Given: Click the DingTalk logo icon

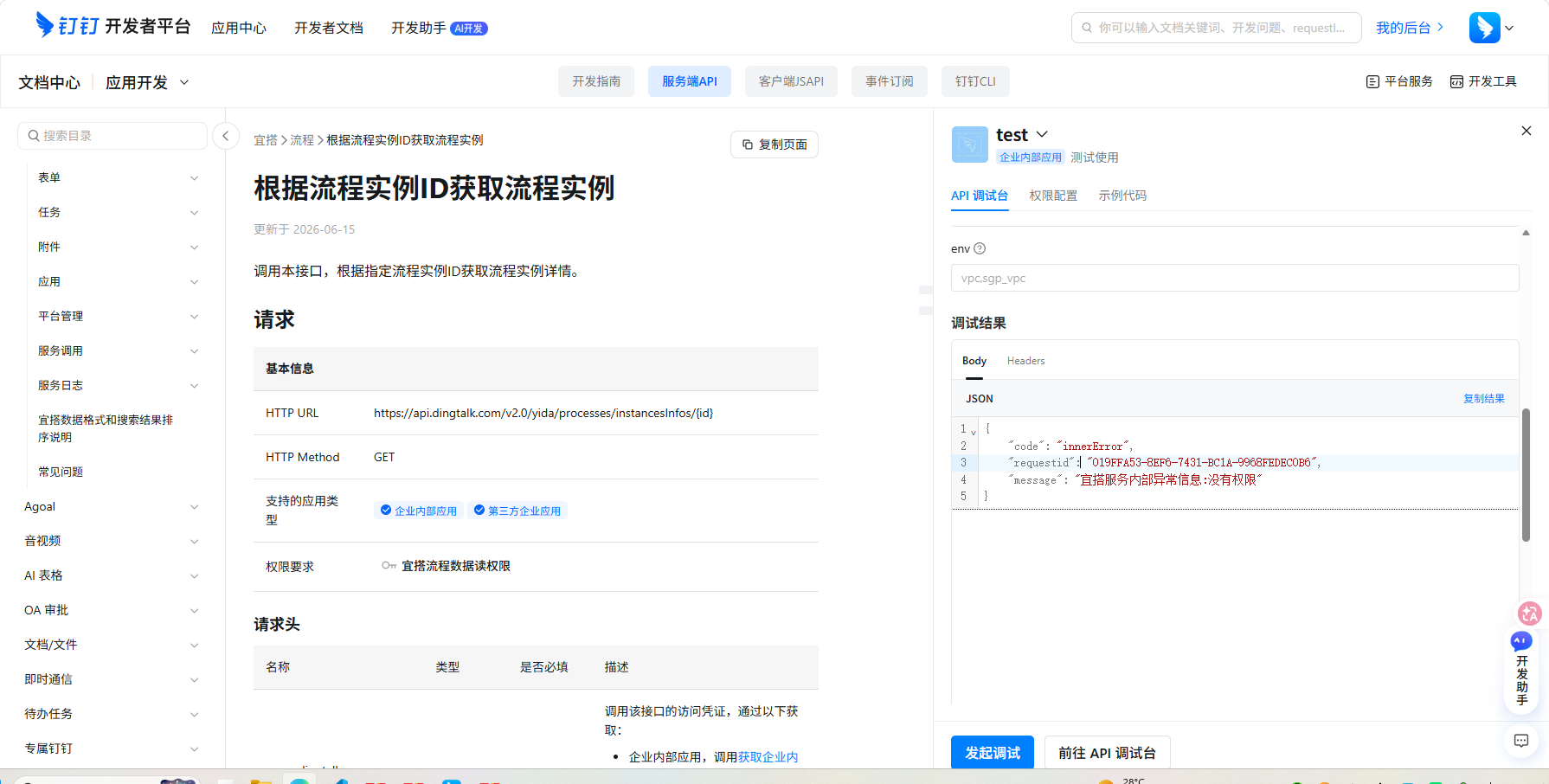Looking at the screenshot, I should (x=45, y=24).
